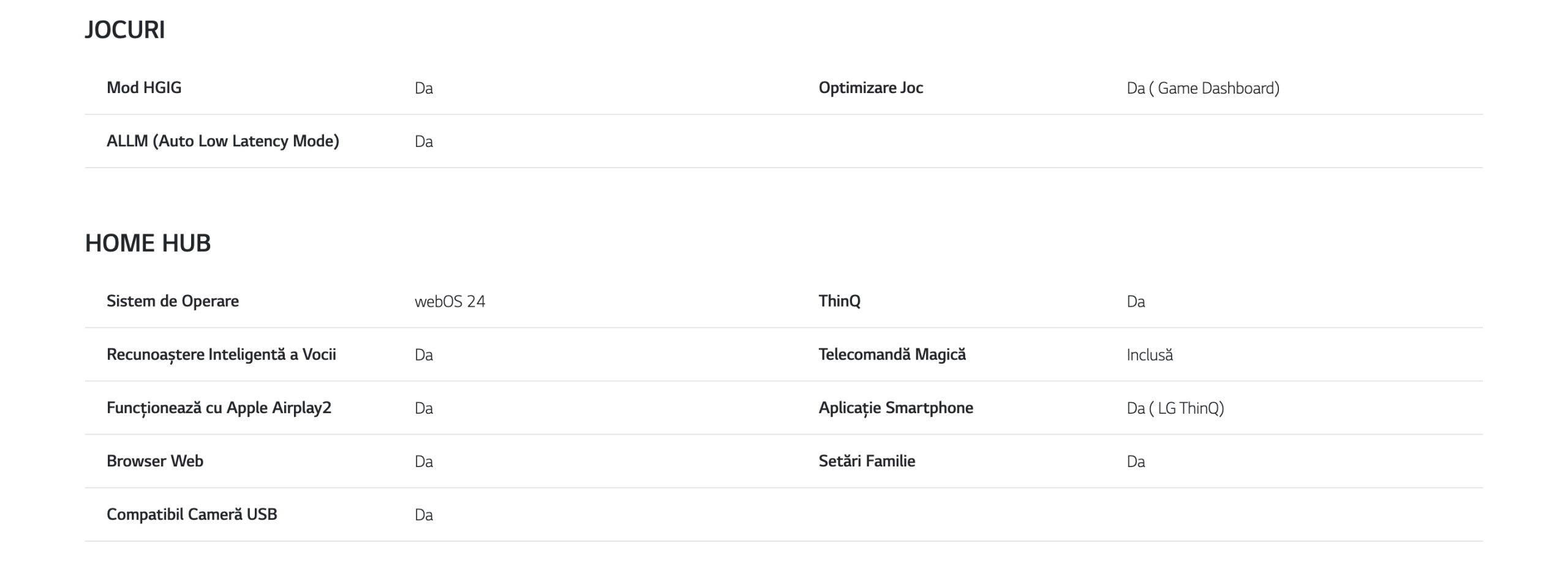
Task: Select the ThinQ specification label
Action: pyautogui.click(x=839, y=301)
